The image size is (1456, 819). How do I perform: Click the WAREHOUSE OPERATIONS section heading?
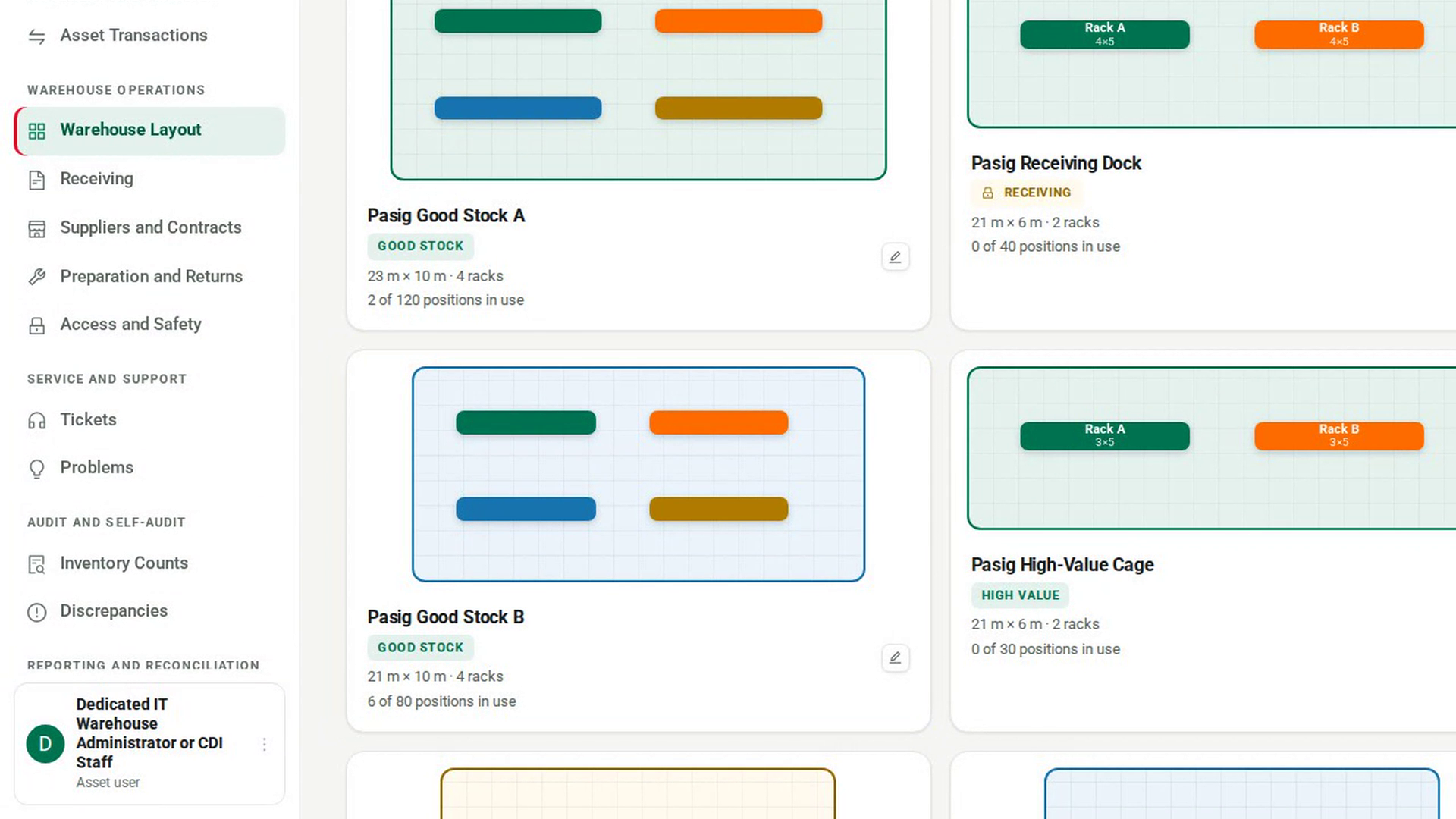coord(116,90)
